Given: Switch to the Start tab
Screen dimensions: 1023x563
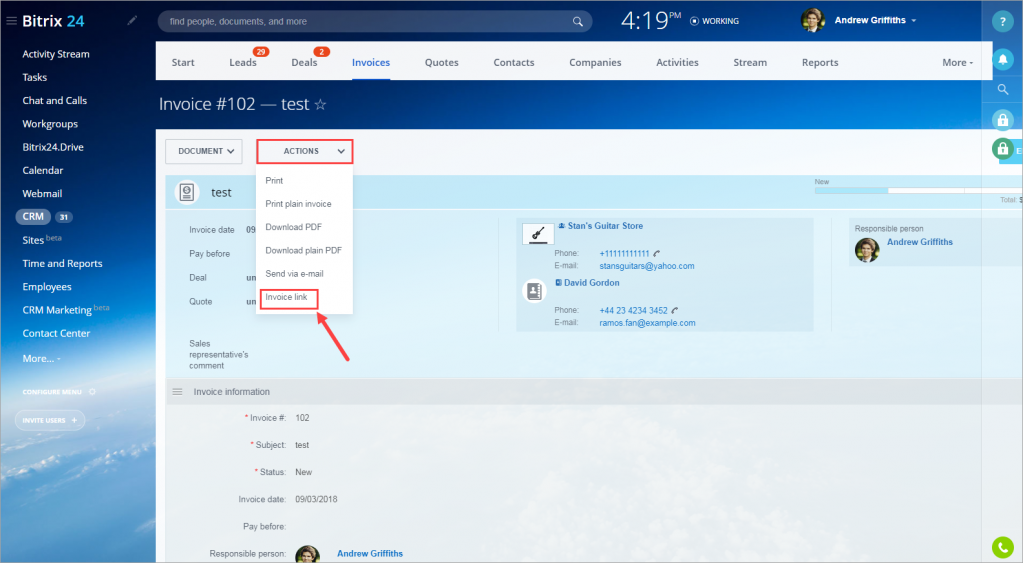Looking at the screenshot, I should (183, 63).
